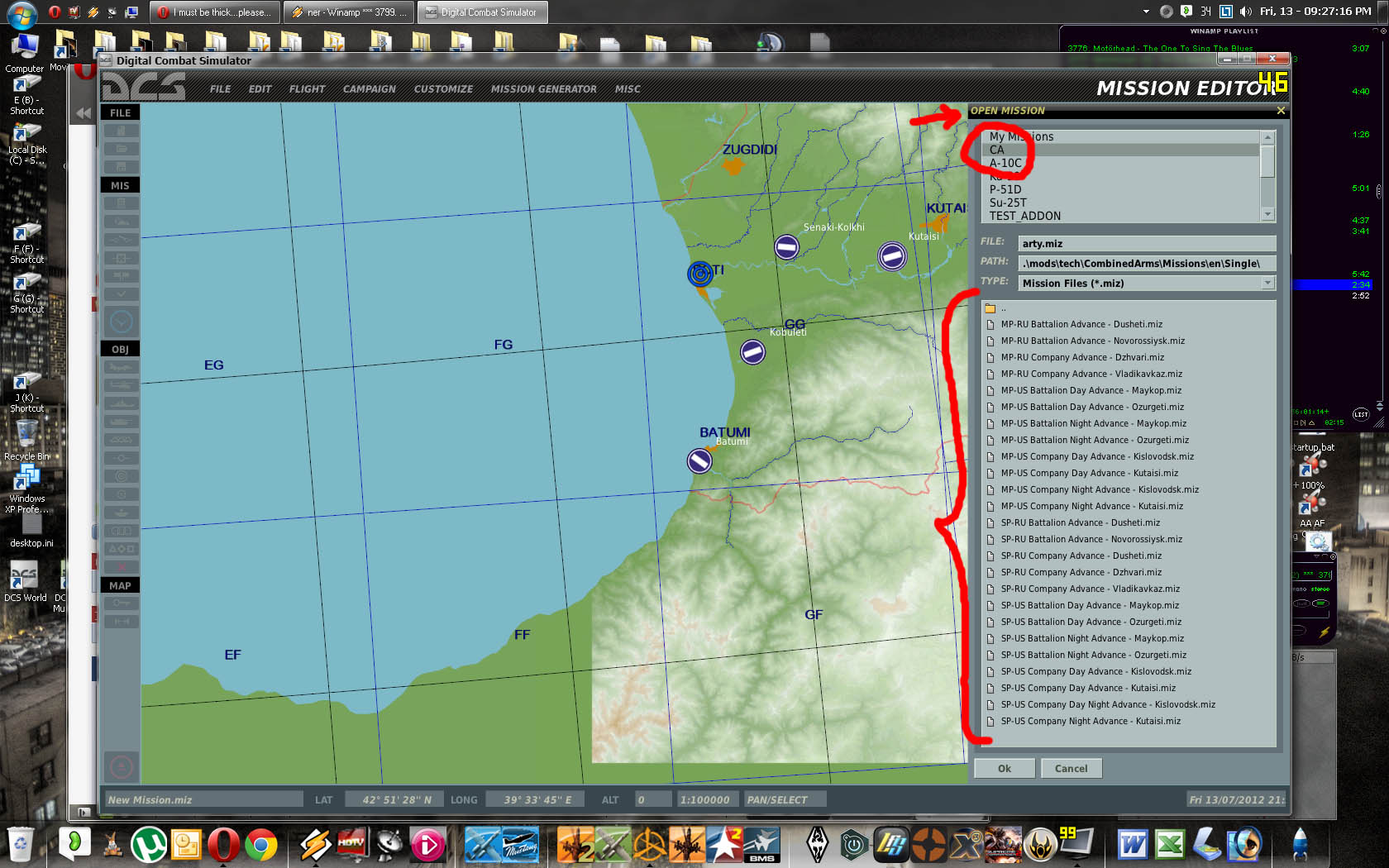The width and height of the screenshot is (1389, 868).
Task: Click the distance ruler icon under MAP
Action: [x=121, y=622]
